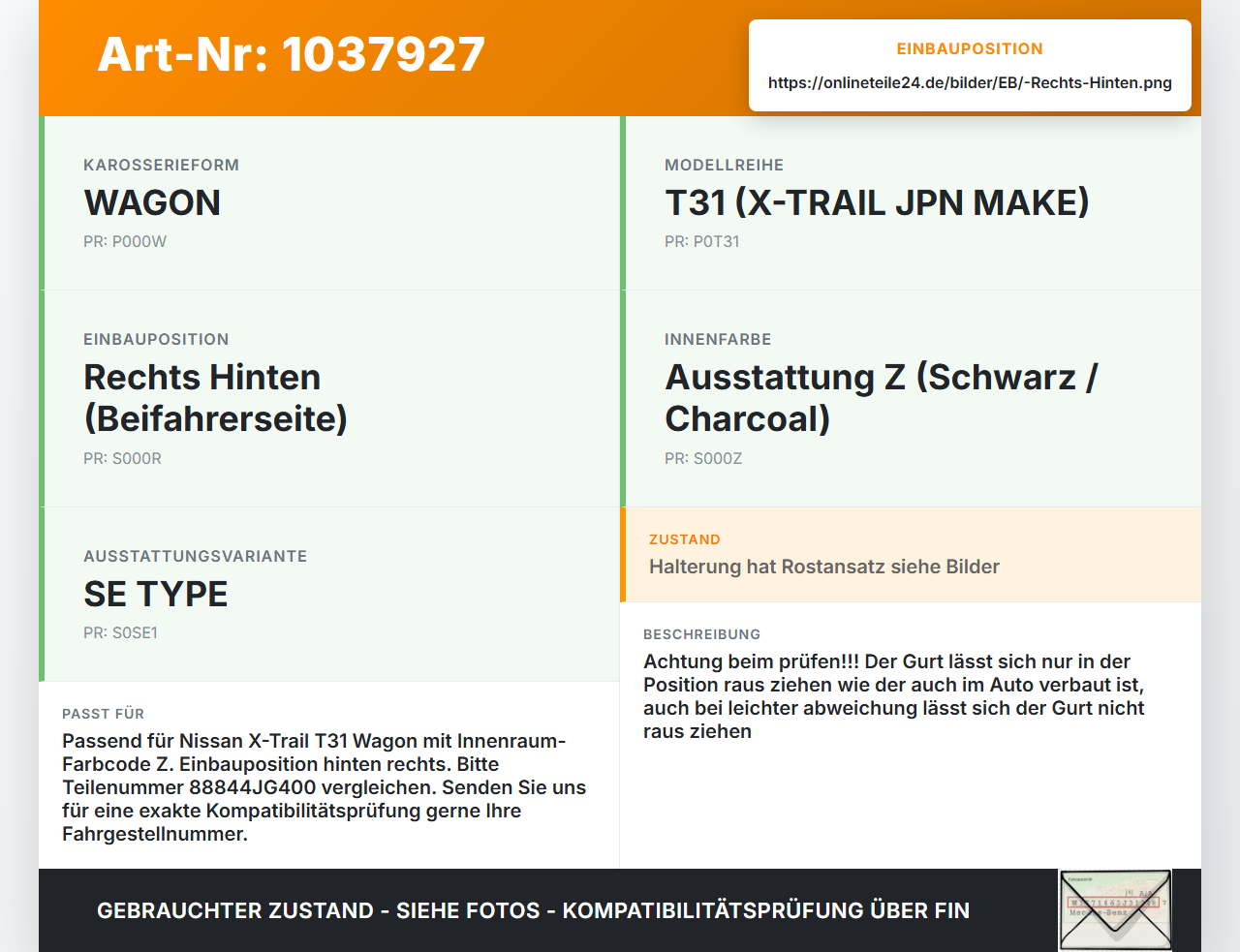Screen dimensions: 1240x952
Task: Select the AUSSTATTUNGSVARIANTE label
Action: pyautogui.click(x=195, y=557)
